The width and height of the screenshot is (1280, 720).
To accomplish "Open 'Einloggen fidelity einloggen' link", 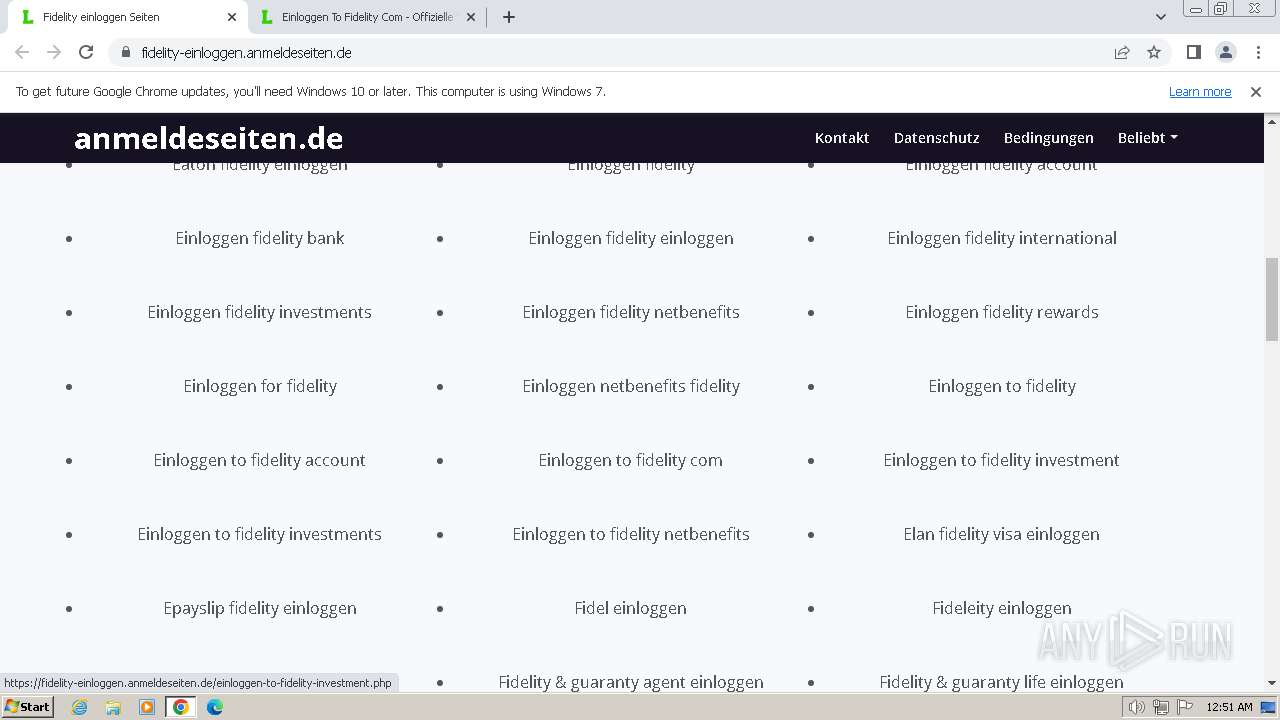I will (631, 238).
